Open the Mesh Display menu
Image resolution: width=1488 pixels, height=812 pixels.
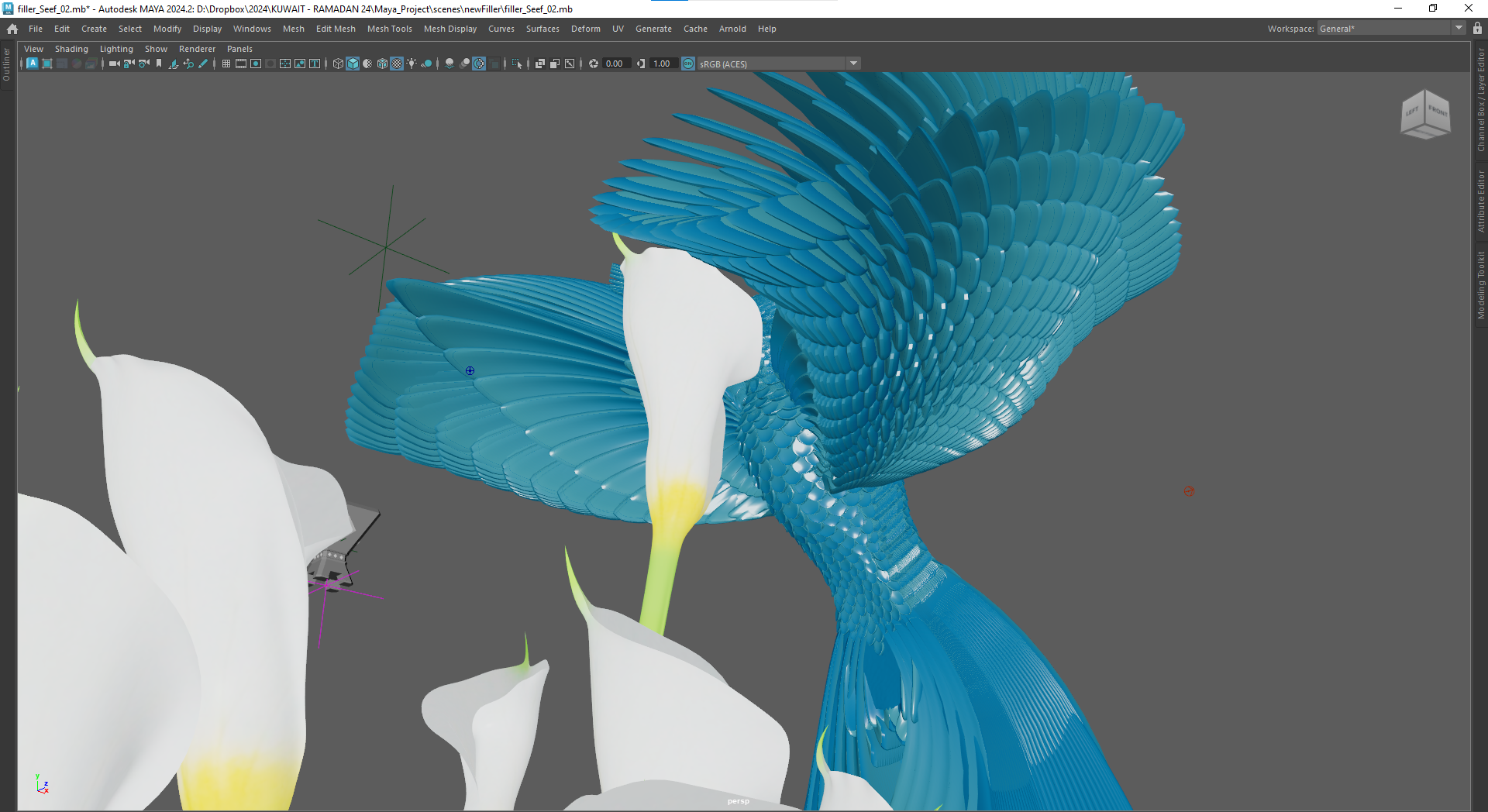coord(450,29)
